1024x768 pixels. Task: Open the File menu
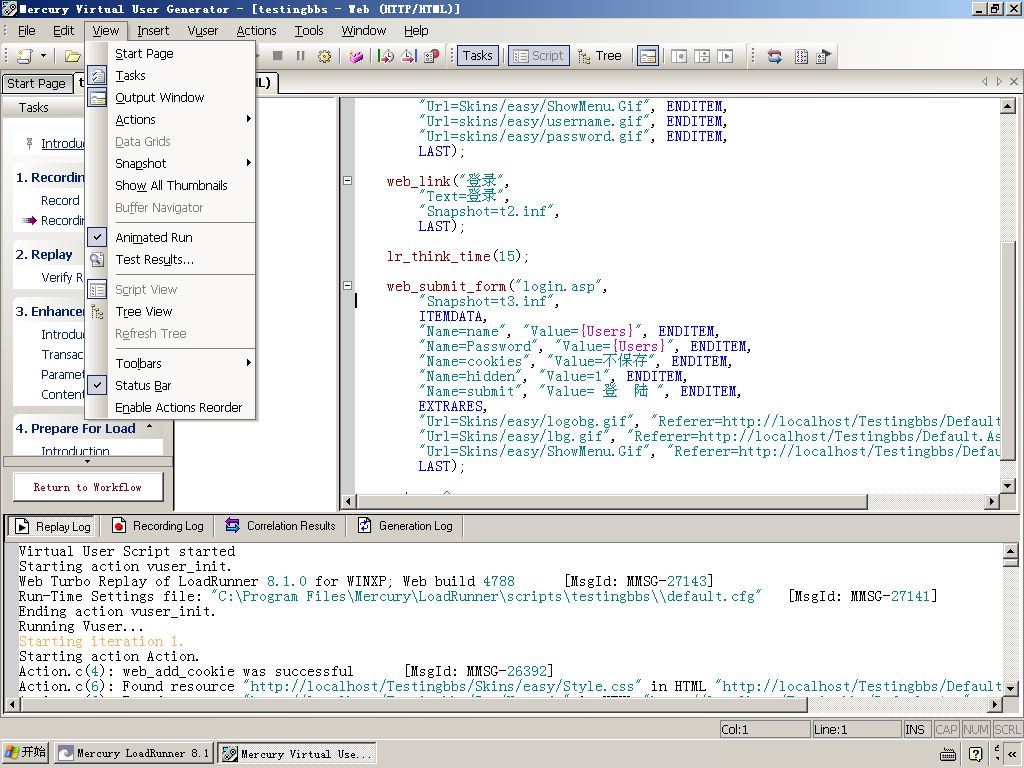[x=27, y=31]
